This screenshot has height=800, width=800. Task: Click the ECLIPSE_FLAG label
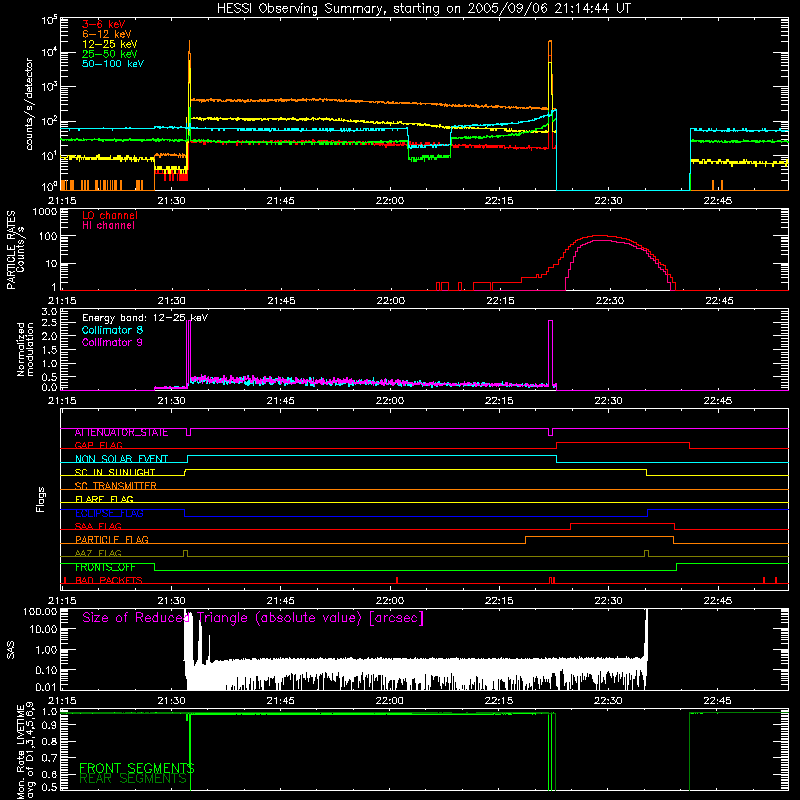[x=109, y=513]
